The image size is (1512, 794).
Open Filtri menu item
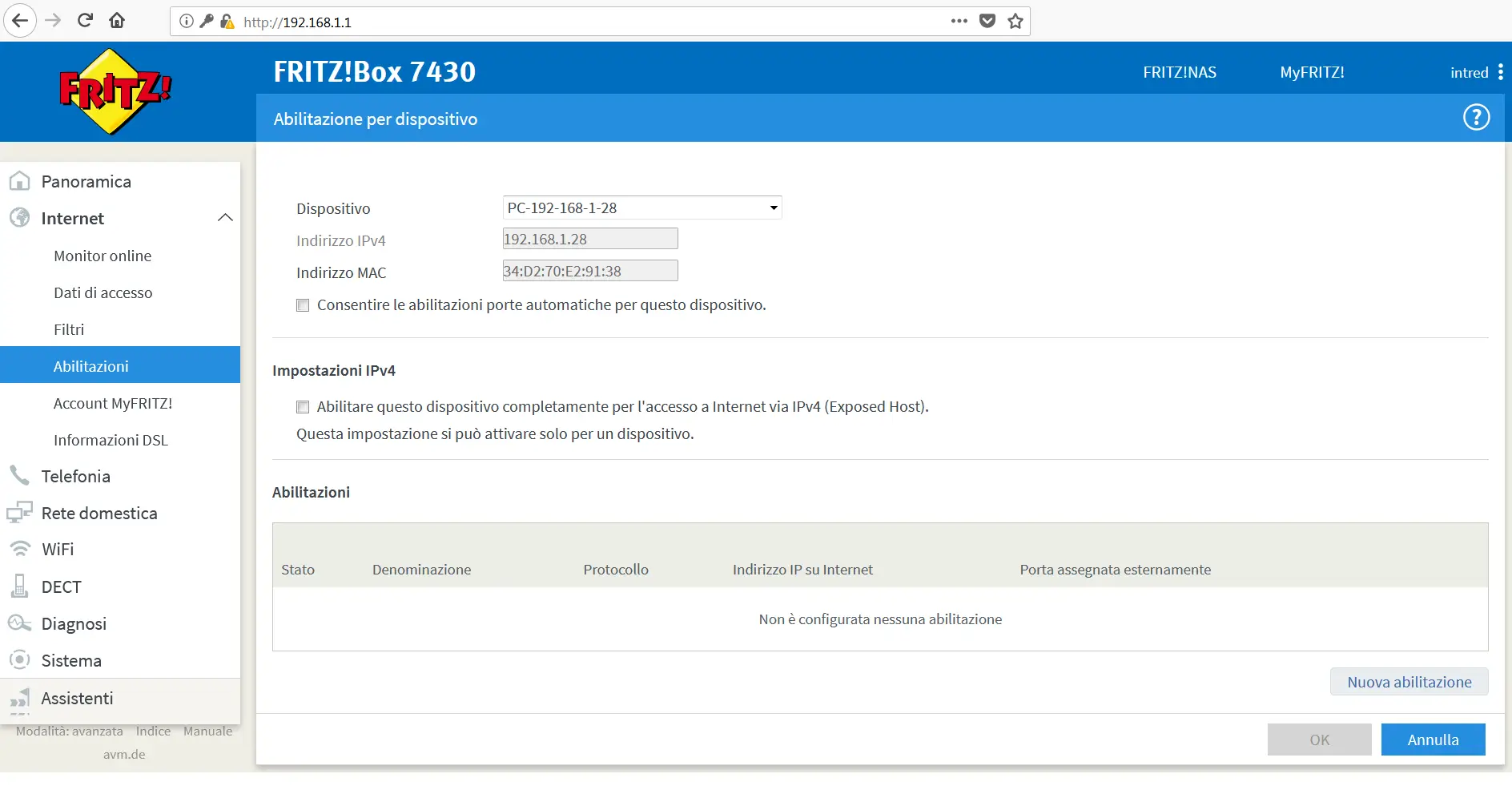(x=69, y=329)
